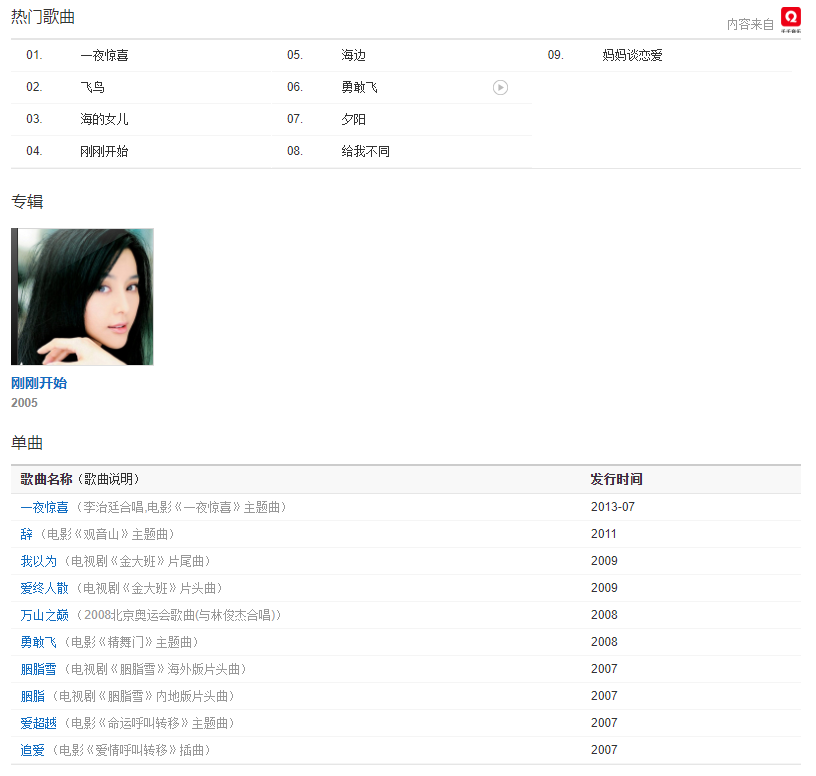Open the 刚刚开始 album title link
This screenshot has height=776, width=816.
39,383
